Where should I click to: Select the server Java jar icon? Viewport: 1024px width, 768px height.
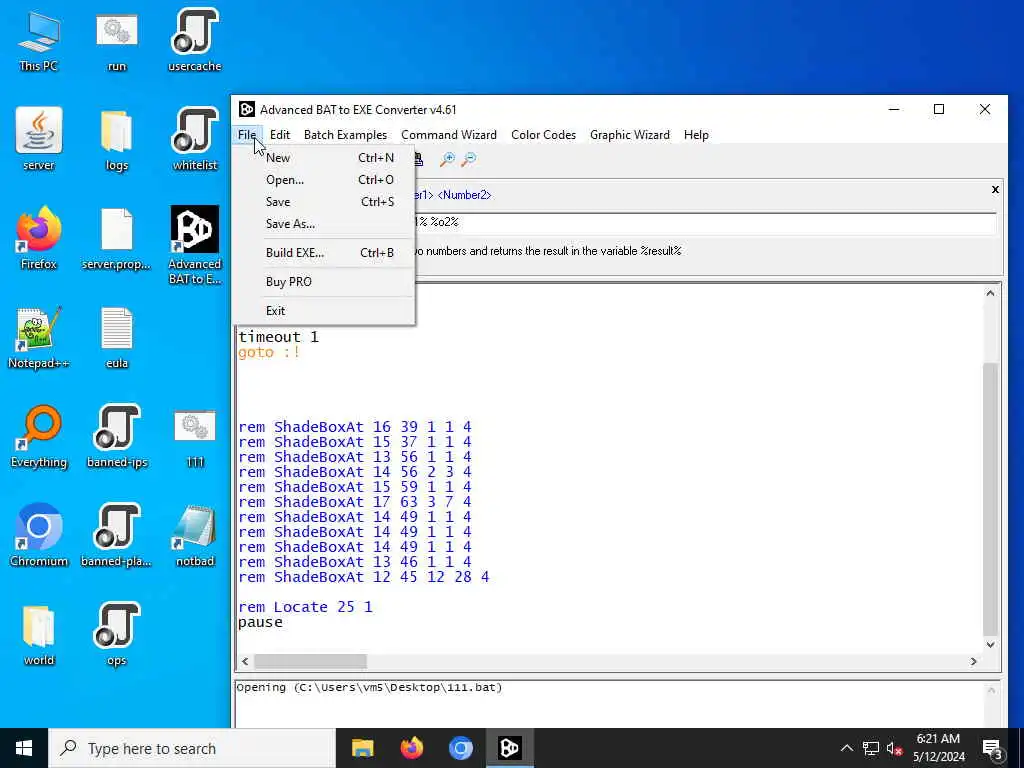click(x=39, y=139)
